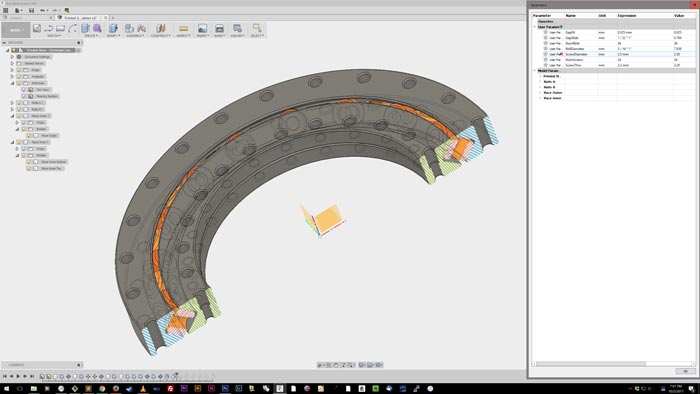
Task: Click OK button in Parameters dialog
Action: pyautogui.click(x=685, y=371)
